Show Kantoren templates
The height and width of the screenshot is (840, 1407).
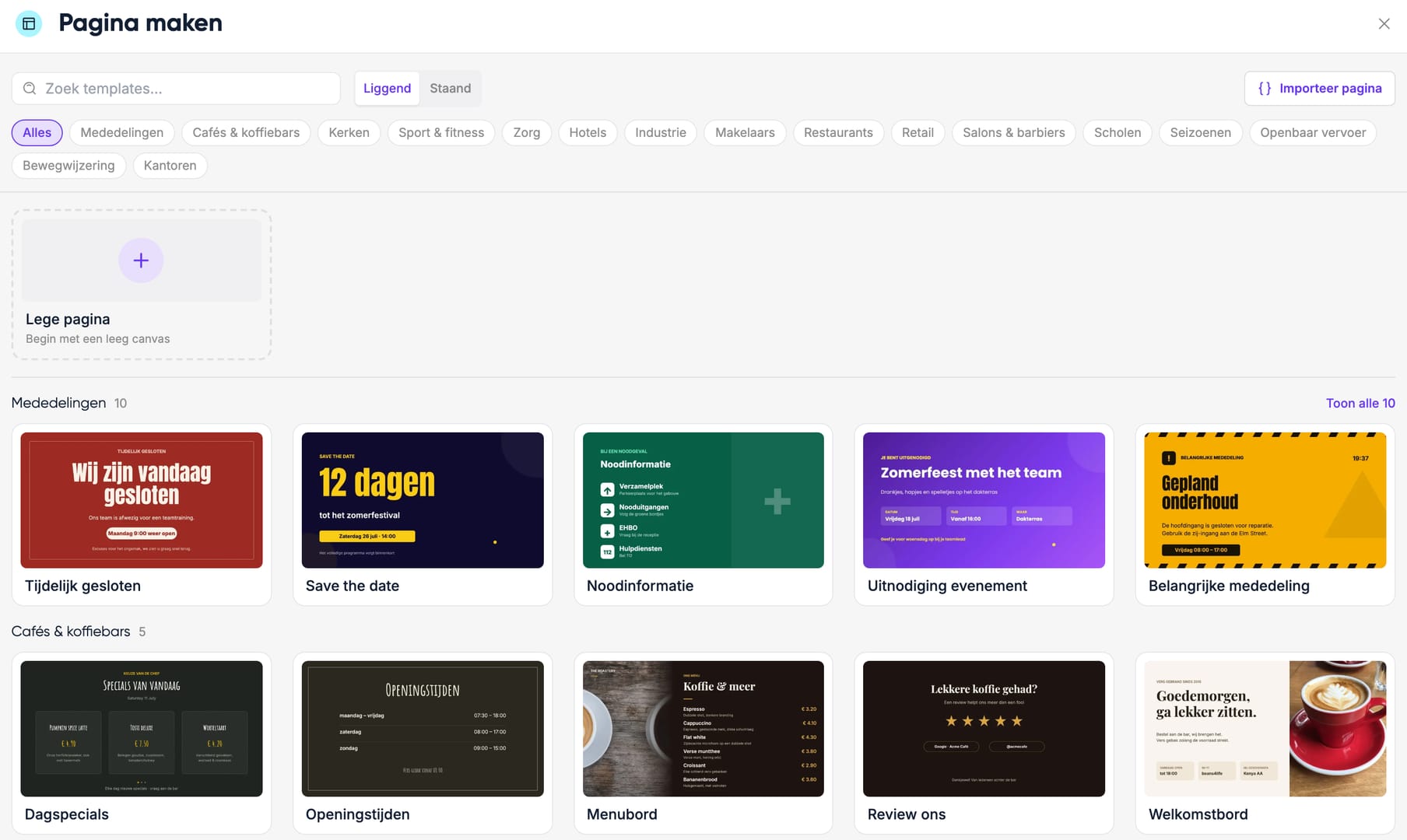click(x=170, y=166)
